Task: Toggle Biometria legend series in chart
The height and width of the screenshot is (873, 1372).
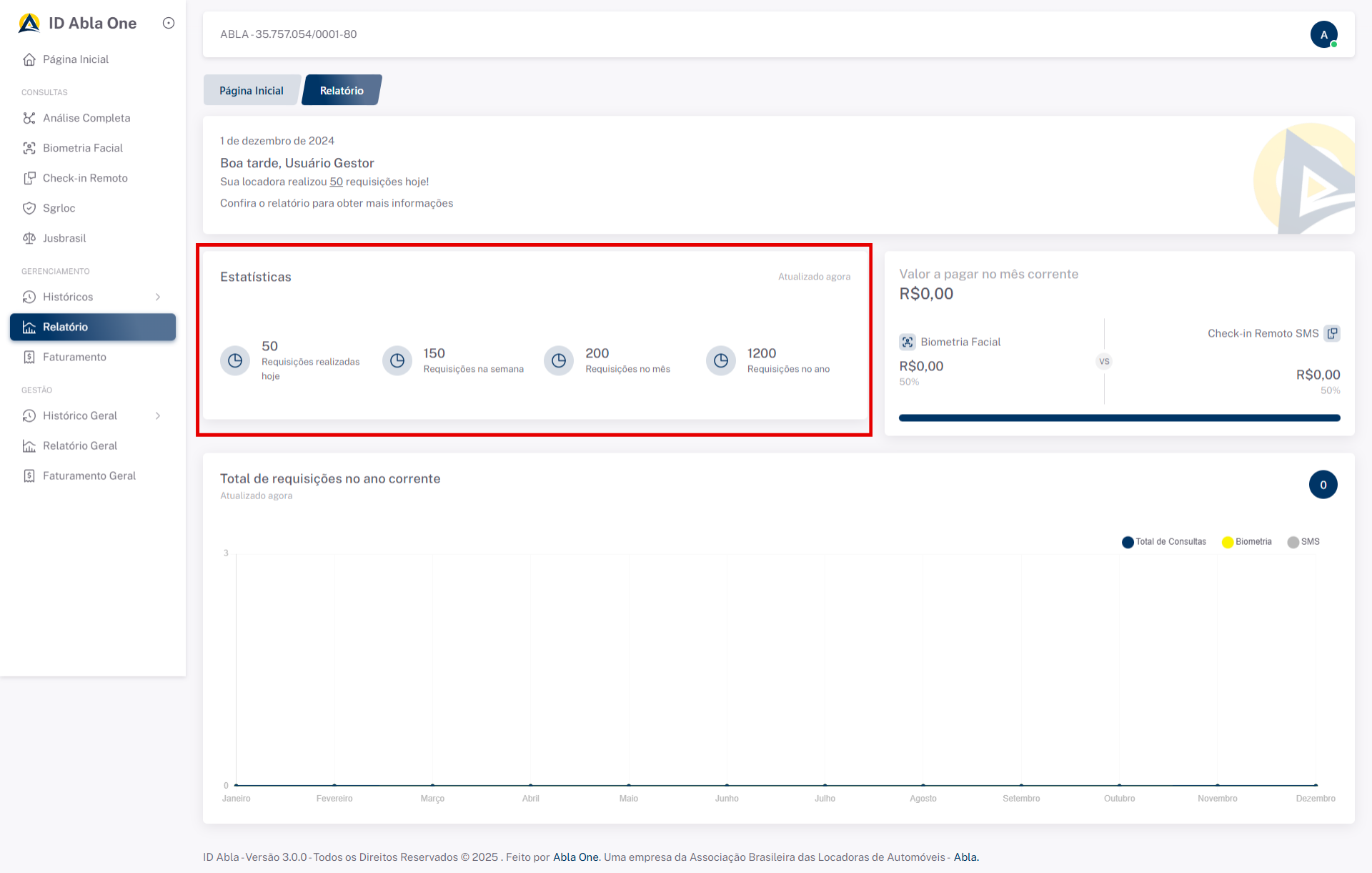Action: click(1247, 542)
